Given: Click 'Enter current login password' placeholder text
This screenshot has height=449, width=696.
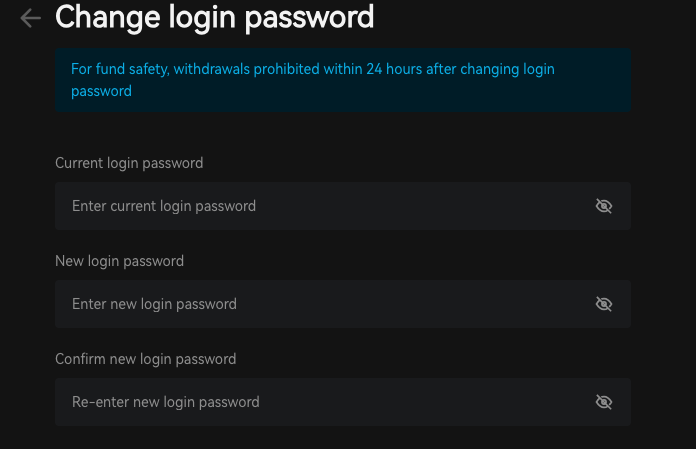Looking at the screenshot, I should coord(164,206).
